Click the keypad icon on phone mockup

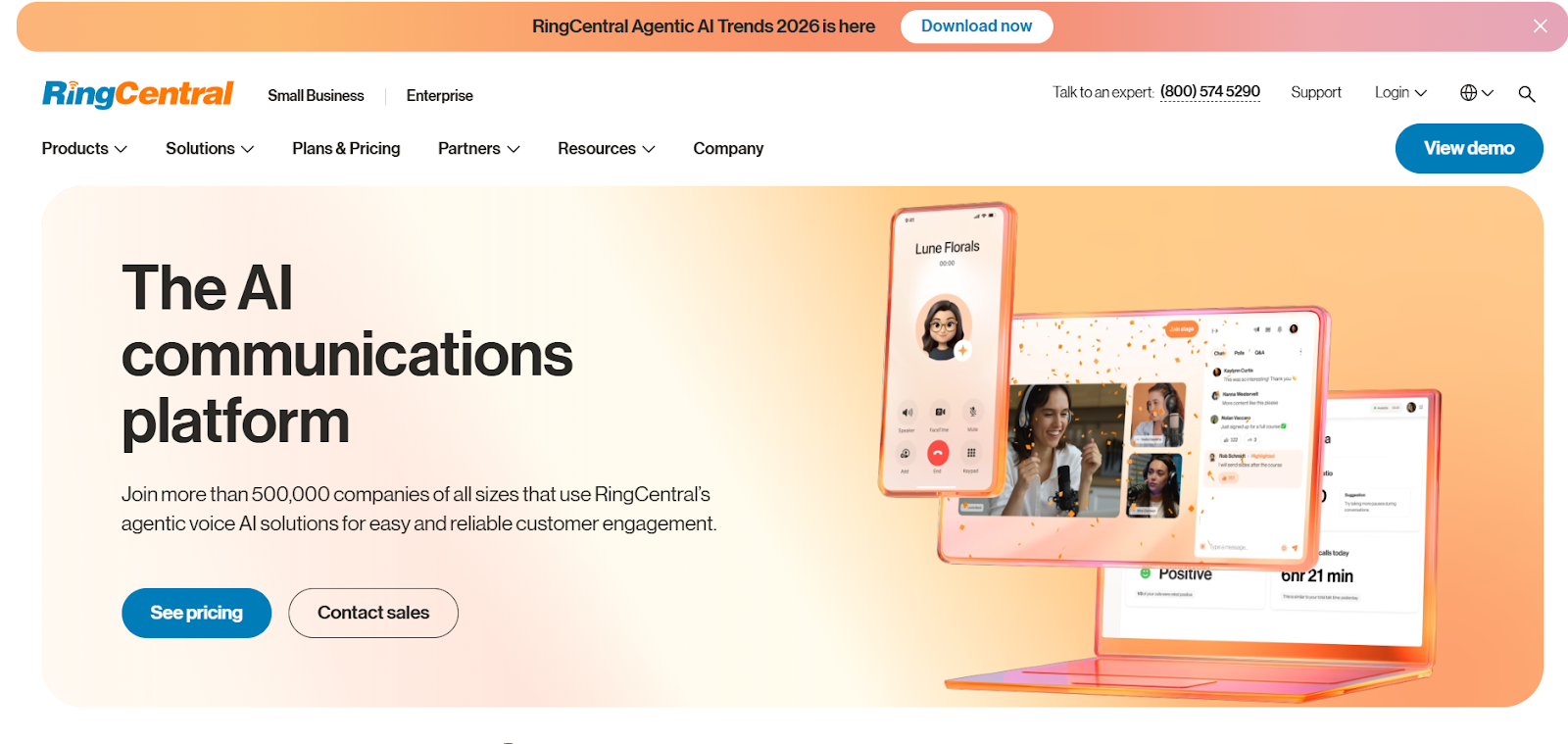(x=971, y=453)
